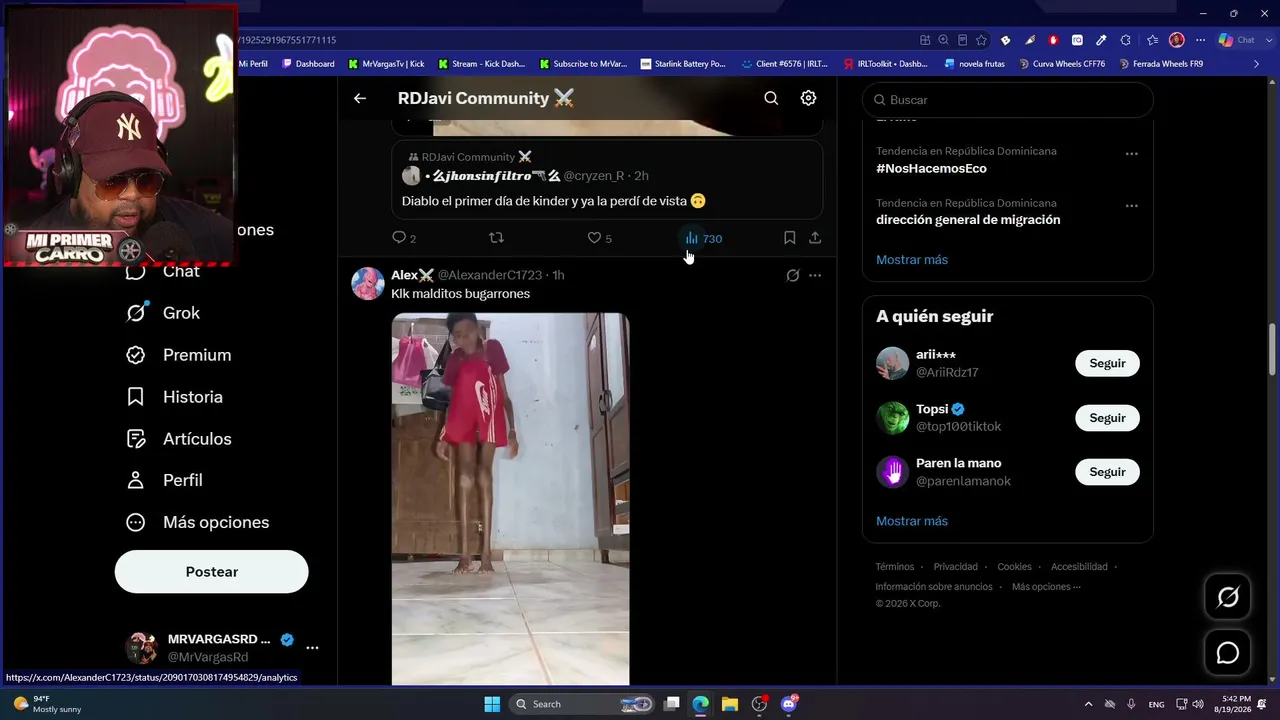Open Starlink Battery bookmark
This screenshot has height=720, width=1280.
coord(683,64)
